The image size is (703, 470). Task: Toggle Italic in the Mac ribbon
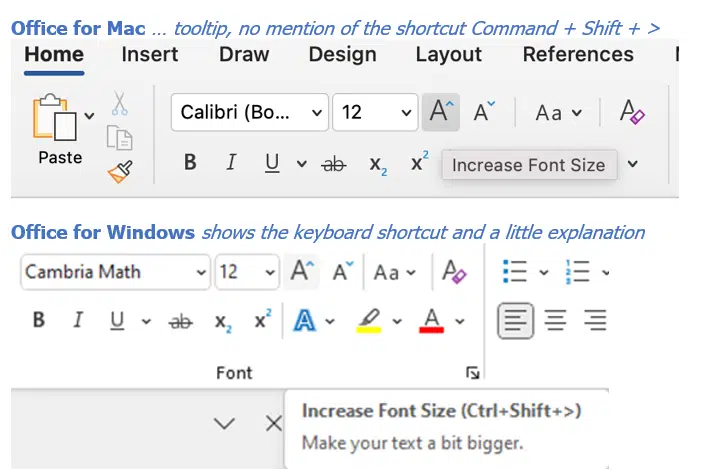[x=231, y=162]
